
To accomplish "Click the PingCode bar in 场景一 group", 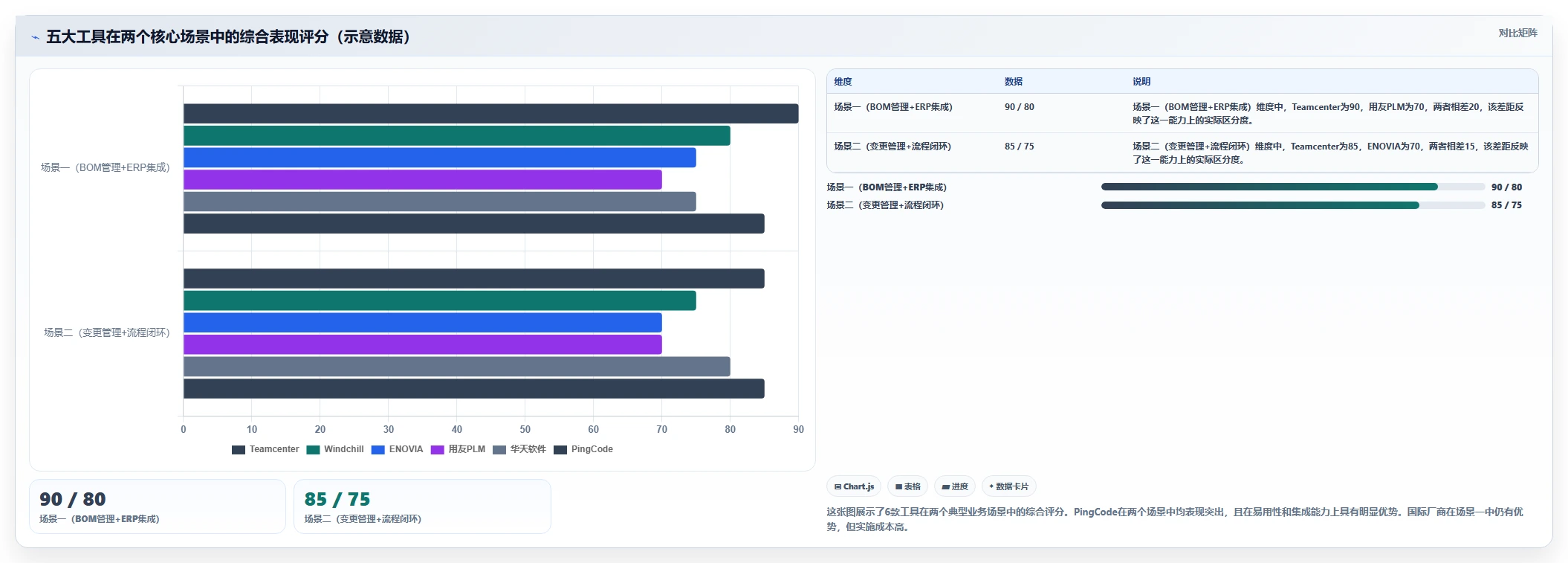I will [x=474, y=224].
